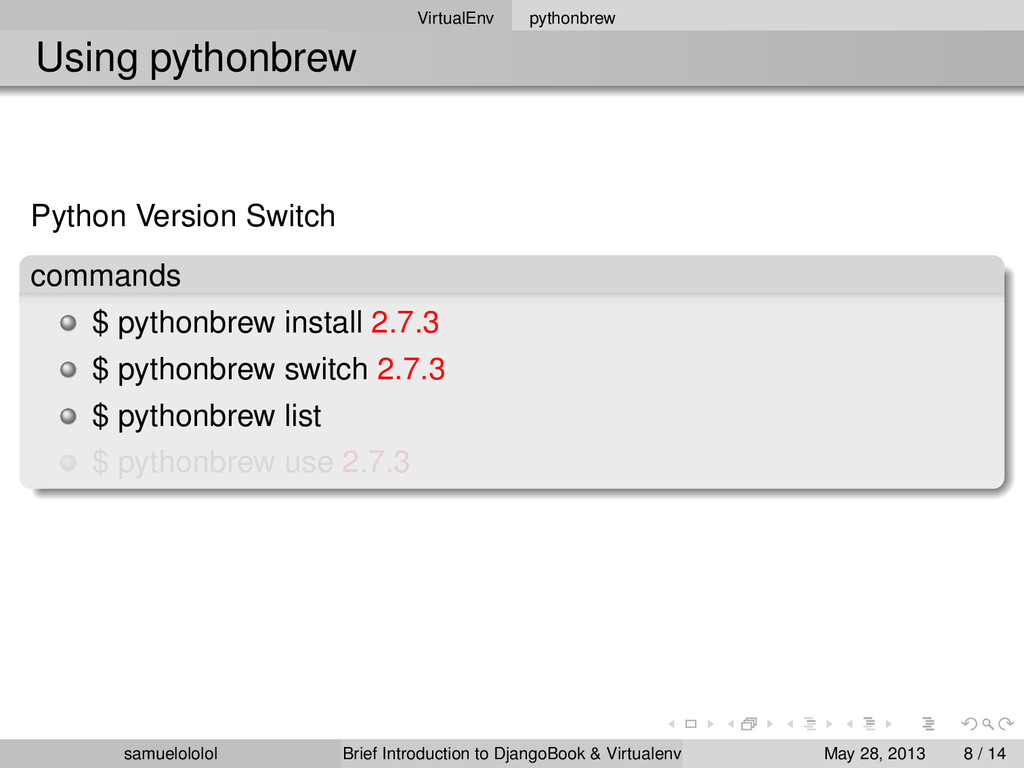The height and width of the screenshot is (768, 1024).
Task: Open the pythonbrew section tab
Action: pyautogui.click(x=572, y=18)
